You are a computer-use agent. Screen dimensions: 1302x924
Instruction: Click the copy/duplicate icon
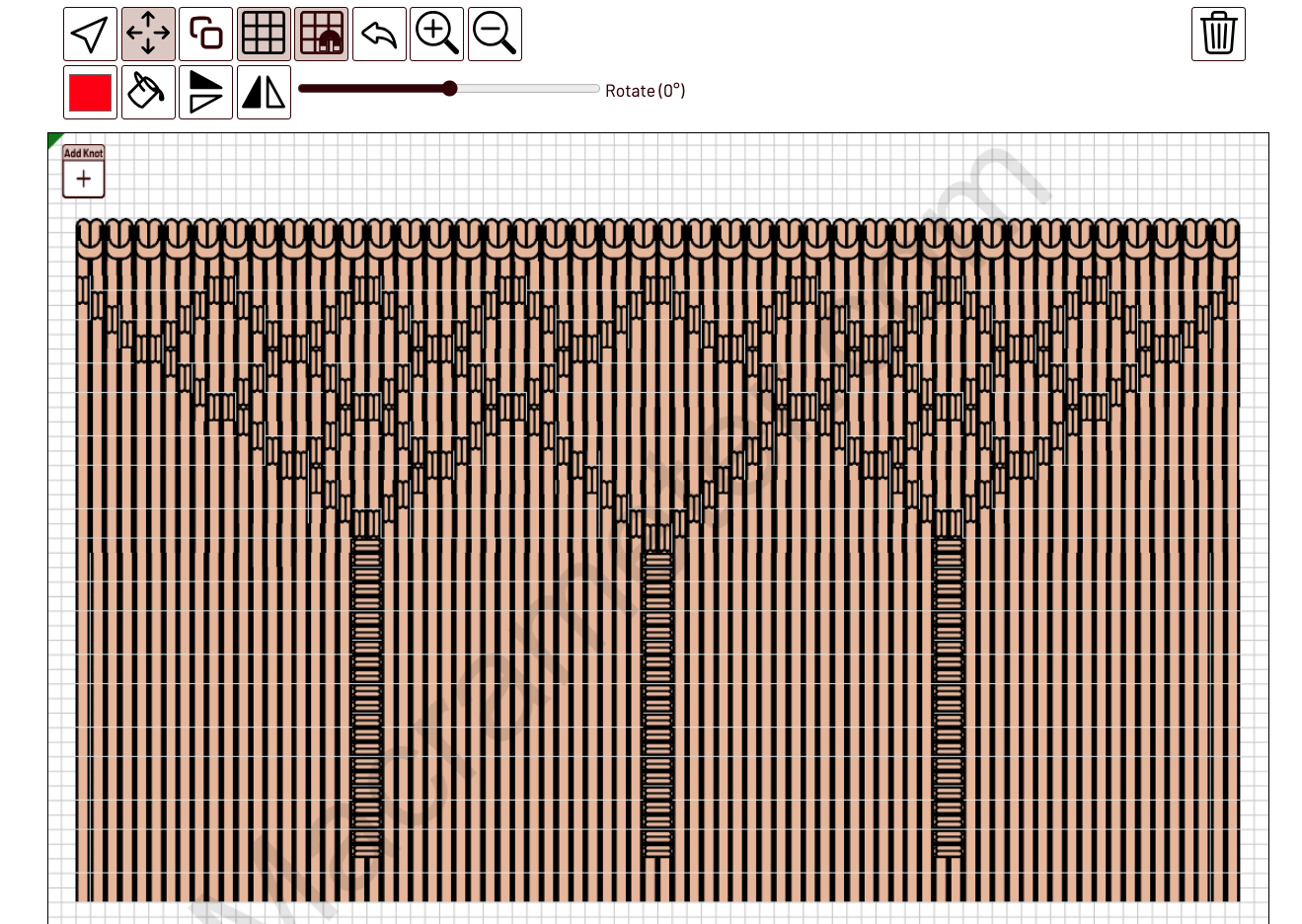click(x=205, y=34)
